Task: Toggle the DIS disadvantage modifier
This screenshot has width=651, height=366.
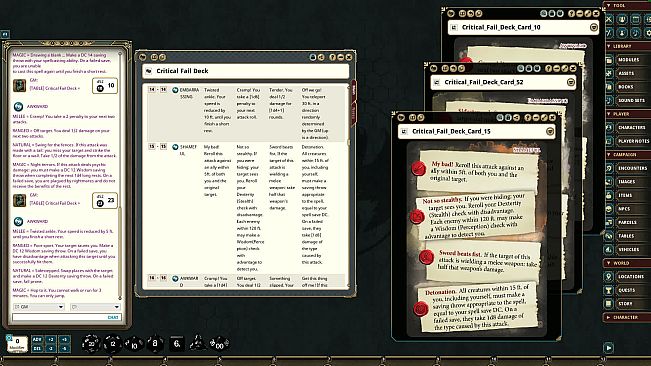Action: pos(37,348)
